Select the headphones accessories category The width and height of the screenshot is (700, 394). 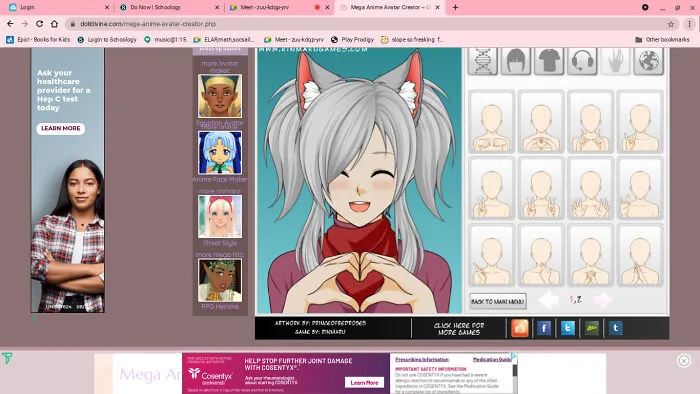pos(582,61)
